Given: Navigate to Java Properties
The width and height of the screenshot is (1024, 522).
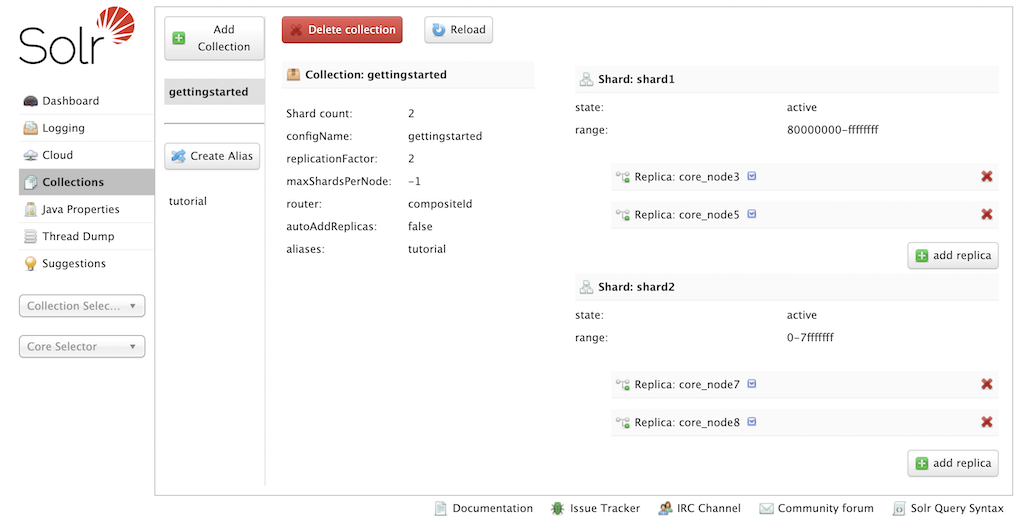Looking at the screenshot, I should coord(80,209).
